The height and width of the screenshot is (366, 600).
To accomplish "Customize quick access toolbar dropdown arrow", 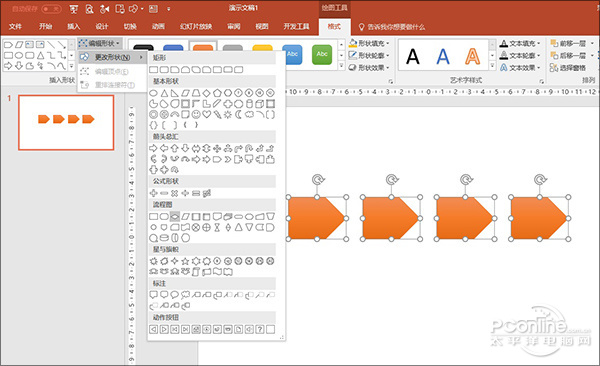I will coord(169,9).
